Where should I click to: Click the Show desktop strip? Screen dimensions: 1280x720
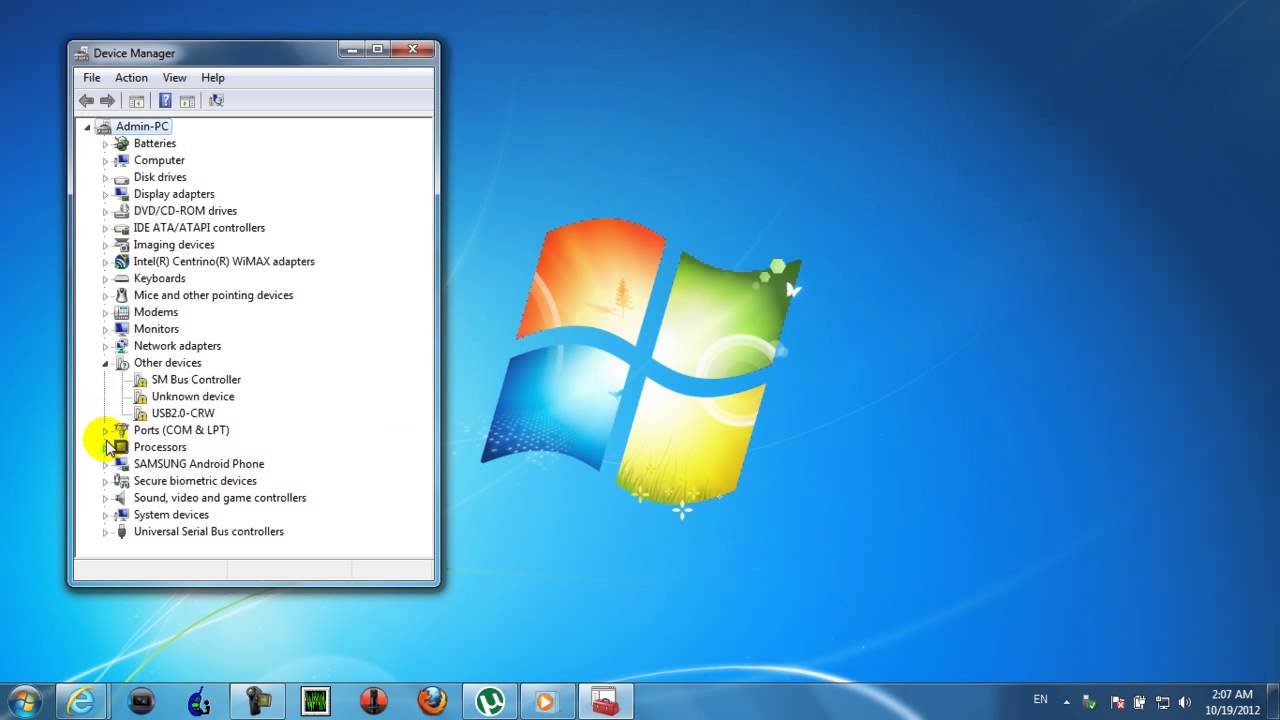tap(1272, 701)
